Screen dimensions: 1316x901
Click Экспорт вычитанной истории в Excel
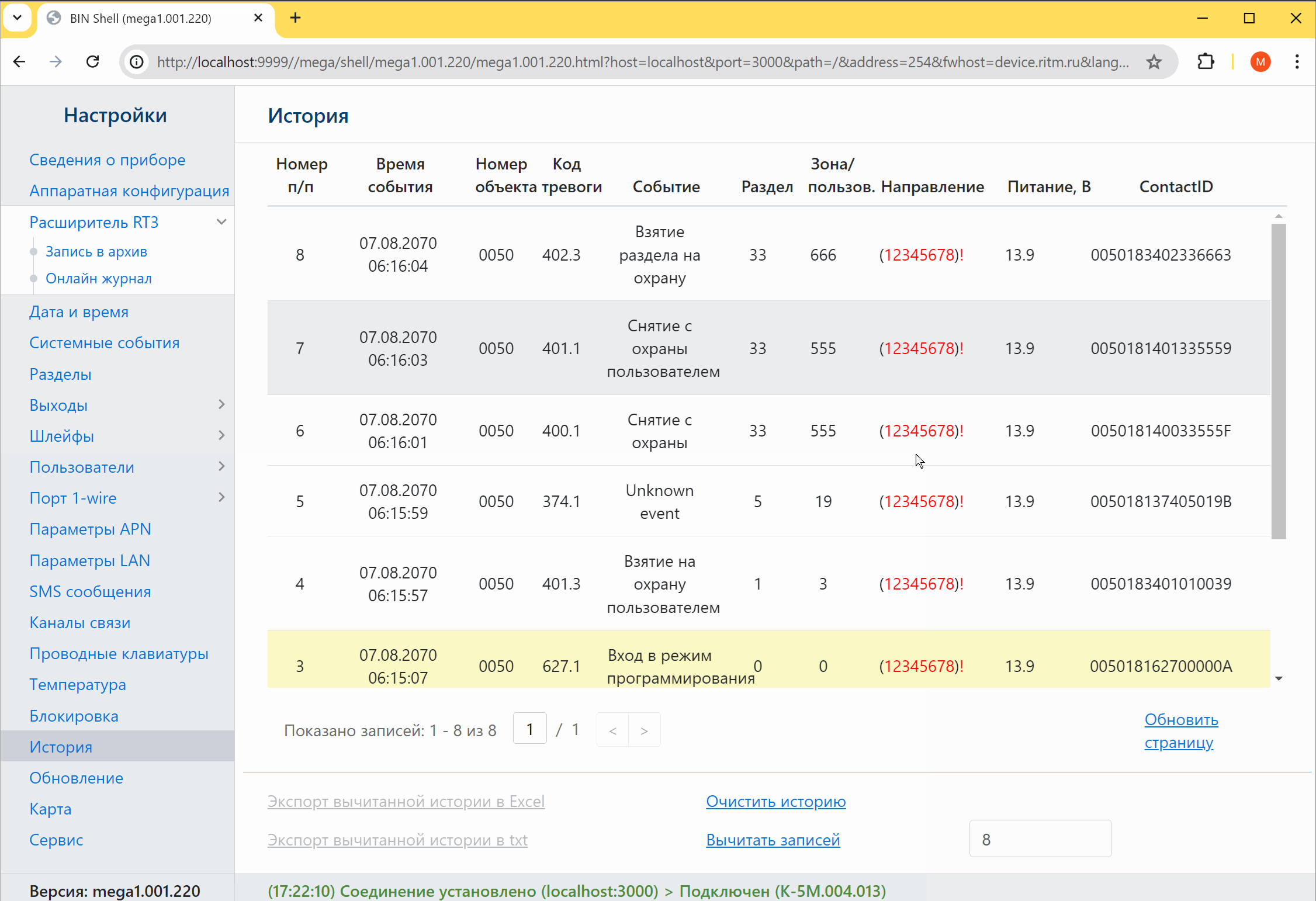pyautogui.click(x=406, y=801)
